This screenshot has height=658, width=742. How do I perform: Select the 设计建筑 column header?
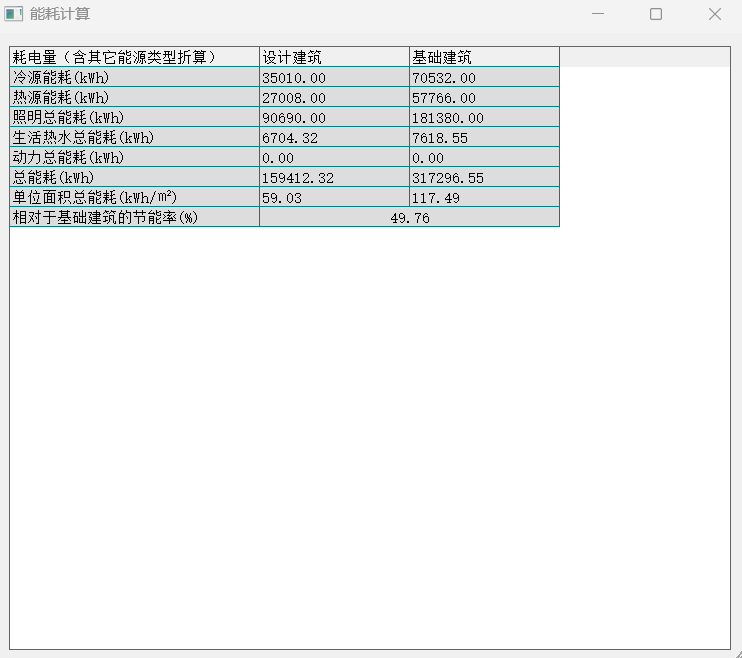click(334, 57)
